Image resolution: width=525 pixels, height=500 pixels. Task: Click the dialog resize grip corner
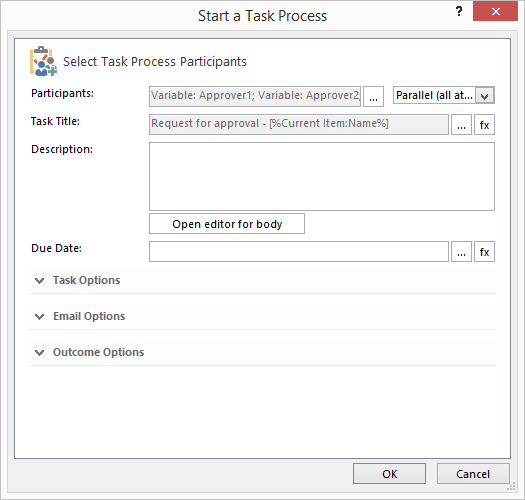click(511, 487)
